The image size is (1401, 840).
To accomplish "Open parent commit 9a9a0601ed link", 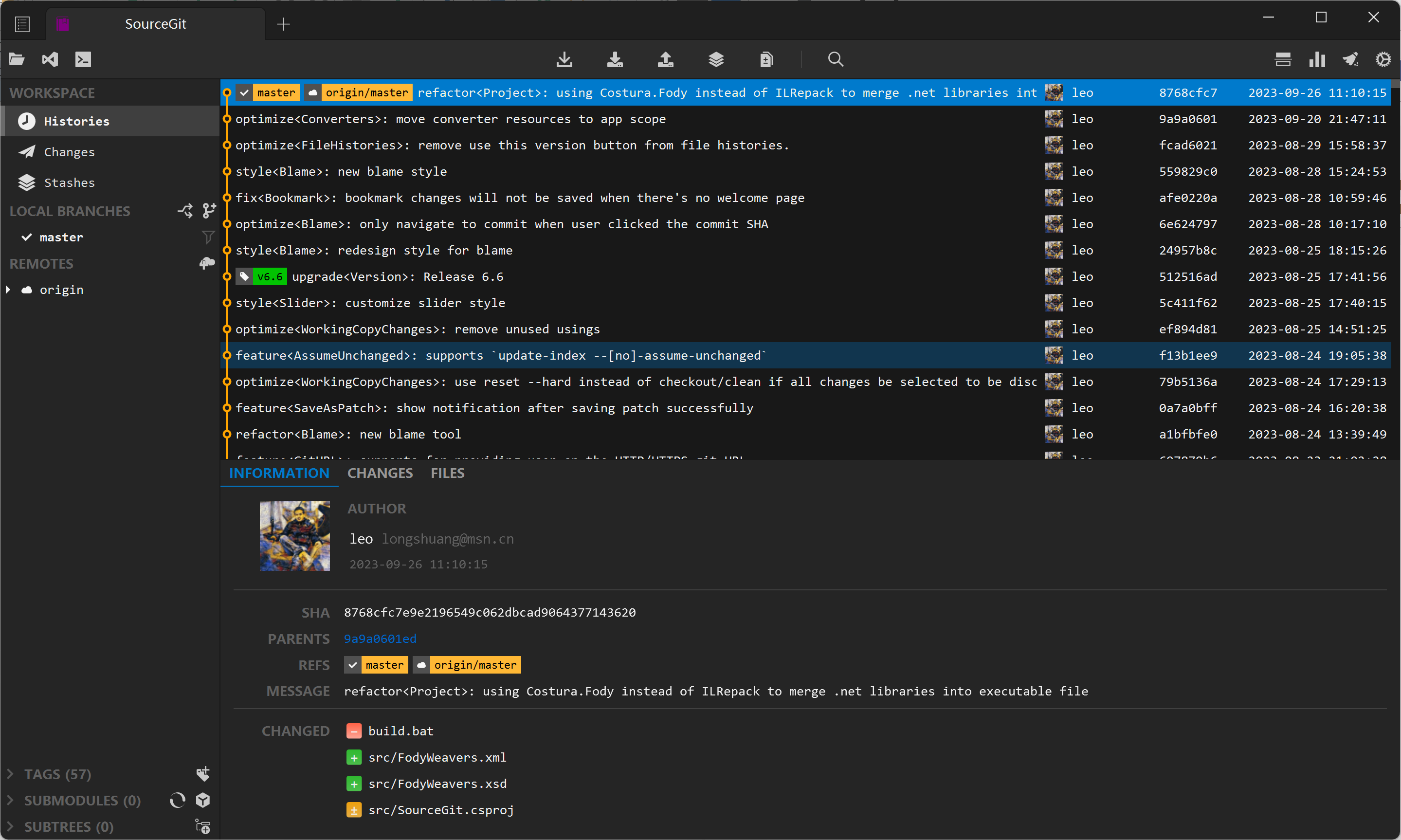I will pos(380,639).
